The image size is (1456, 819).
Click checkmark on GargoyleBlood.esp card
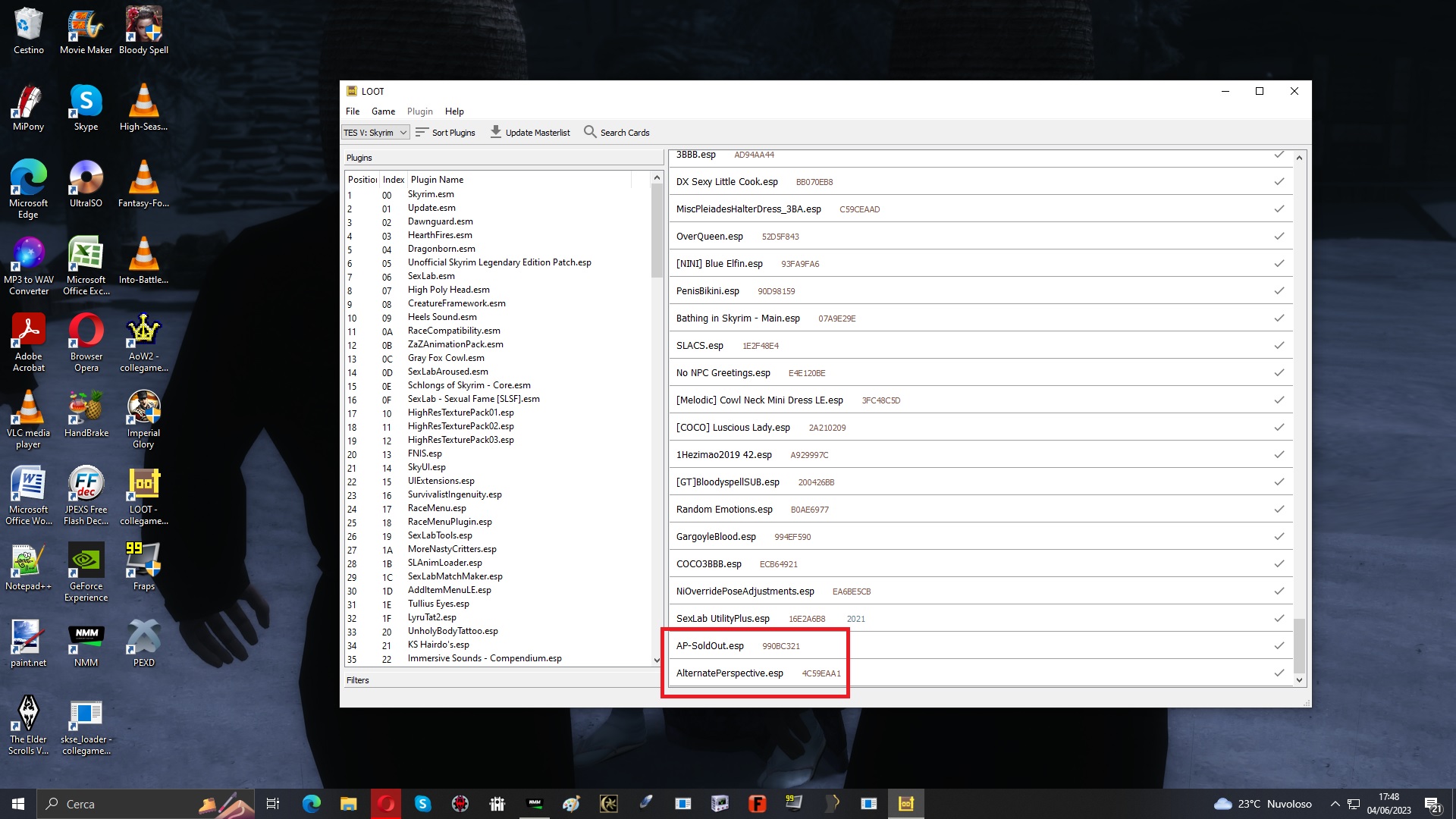click(1279, 536)
